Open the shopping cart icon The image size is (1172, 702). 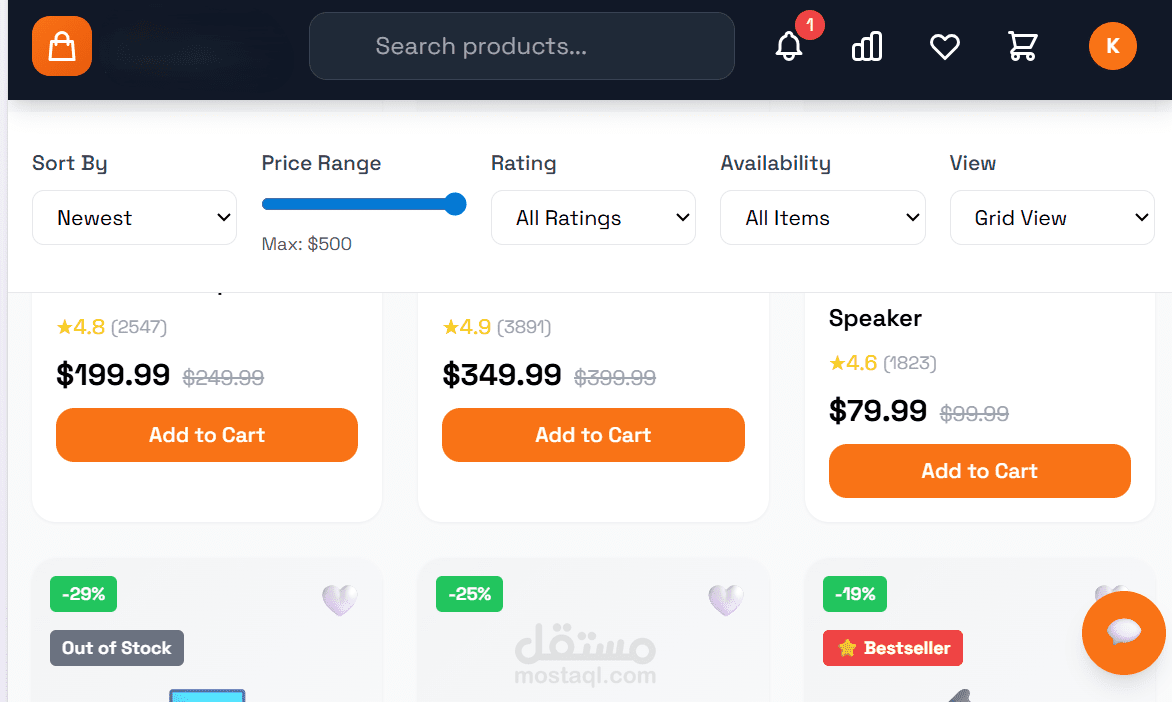1022,46
